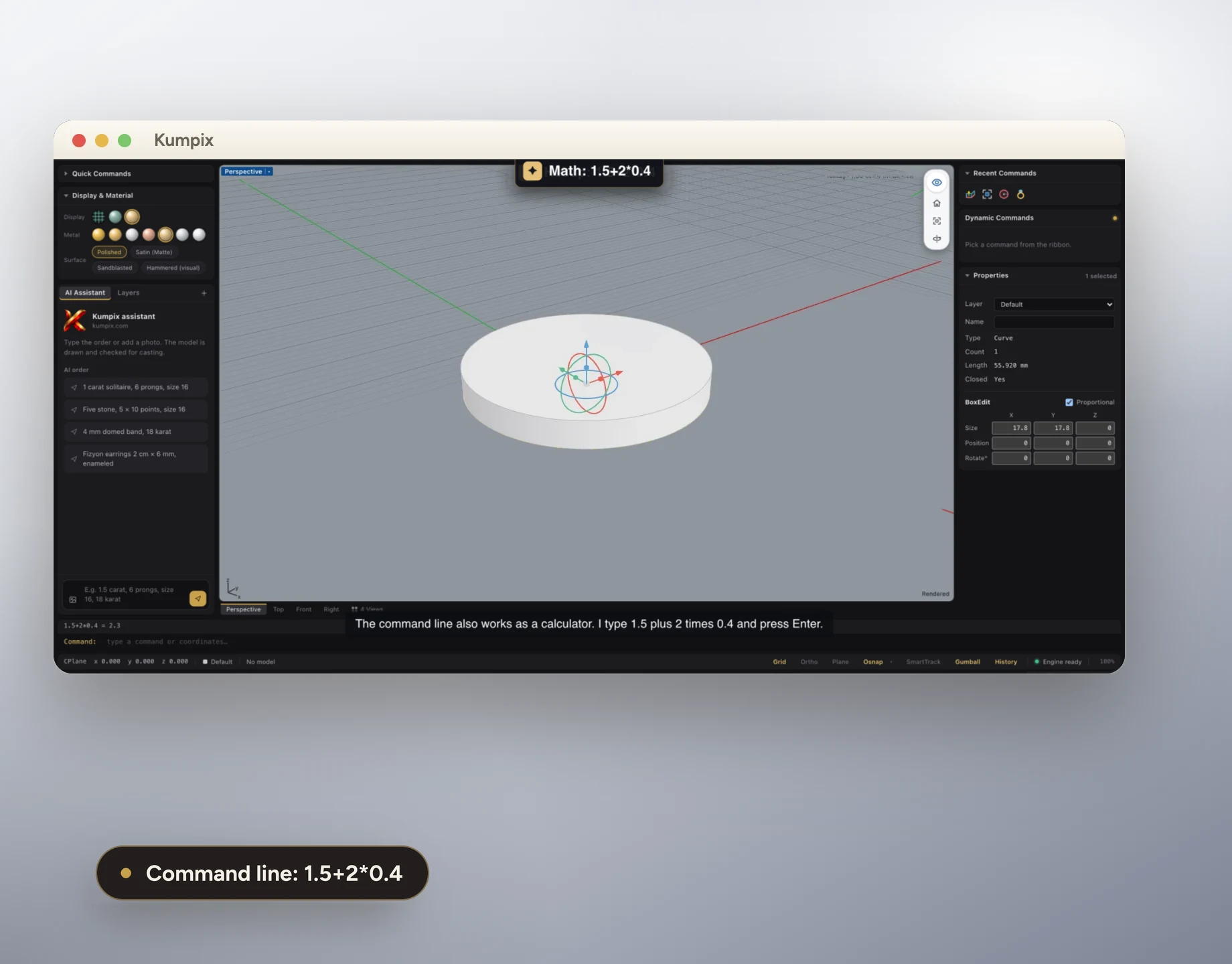Open the Layer Default dropdown
This screenshot has width=1232, height=964.
pyautogui.click(x=1054, y=304)
